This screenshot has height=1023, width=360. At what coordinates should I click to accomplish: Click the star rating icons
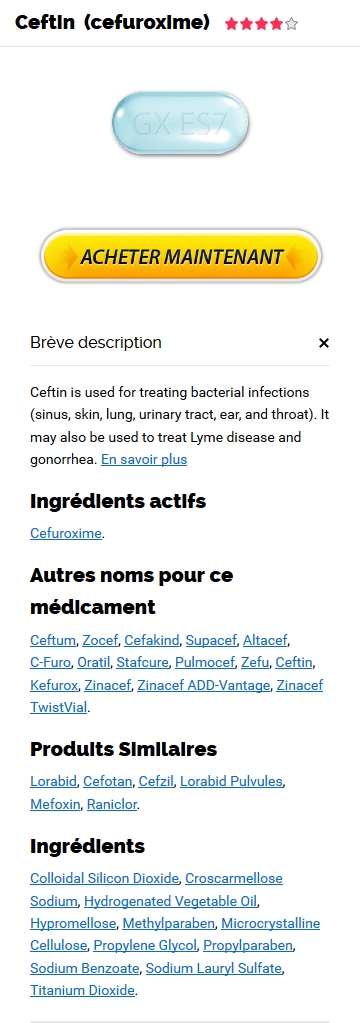pyautogui.click(x=261, y=24)
